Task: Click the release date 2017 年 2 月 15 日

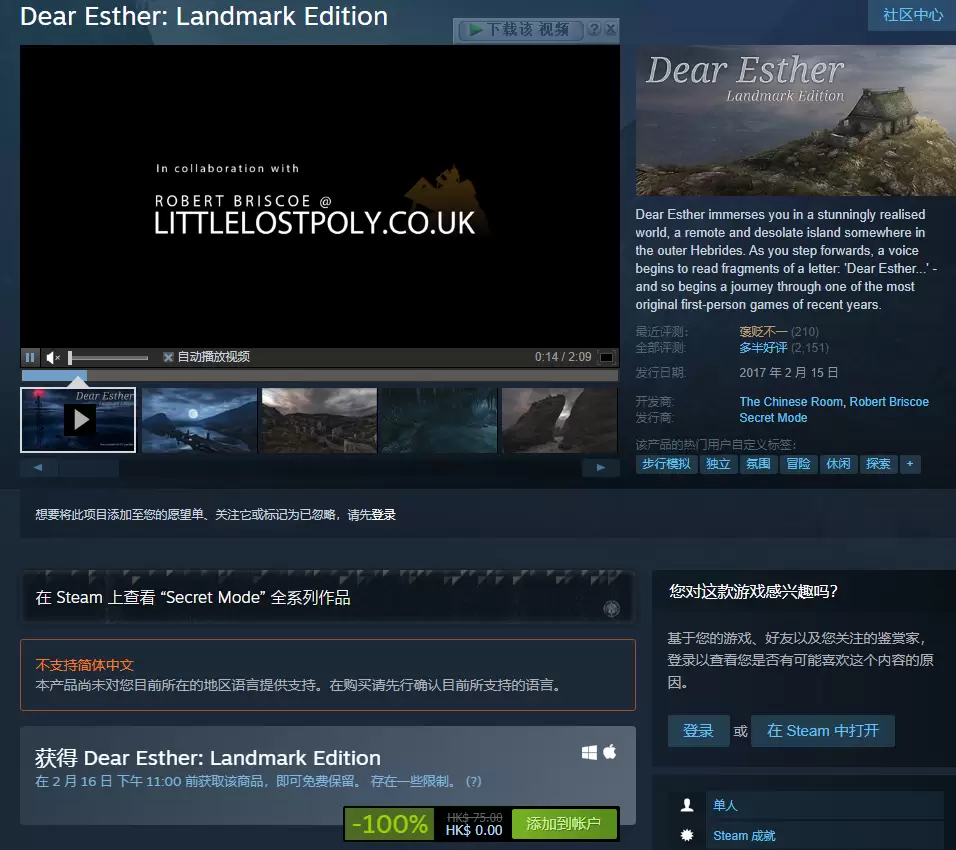Action: [788, 373]
